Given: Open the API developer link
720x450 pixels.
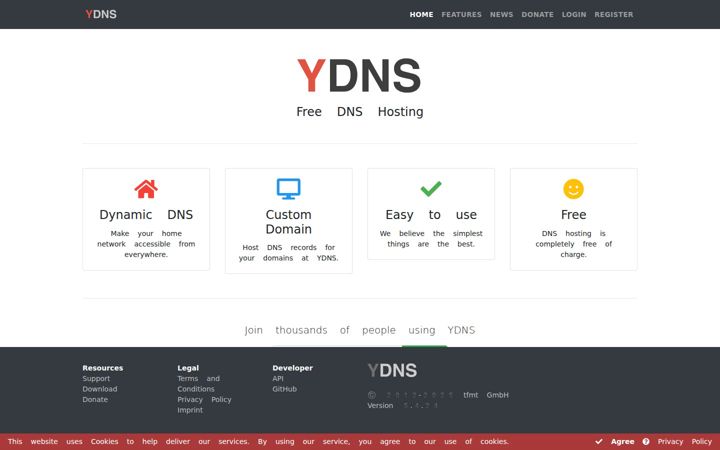Looking at the screenshot, I should [278, 378].
